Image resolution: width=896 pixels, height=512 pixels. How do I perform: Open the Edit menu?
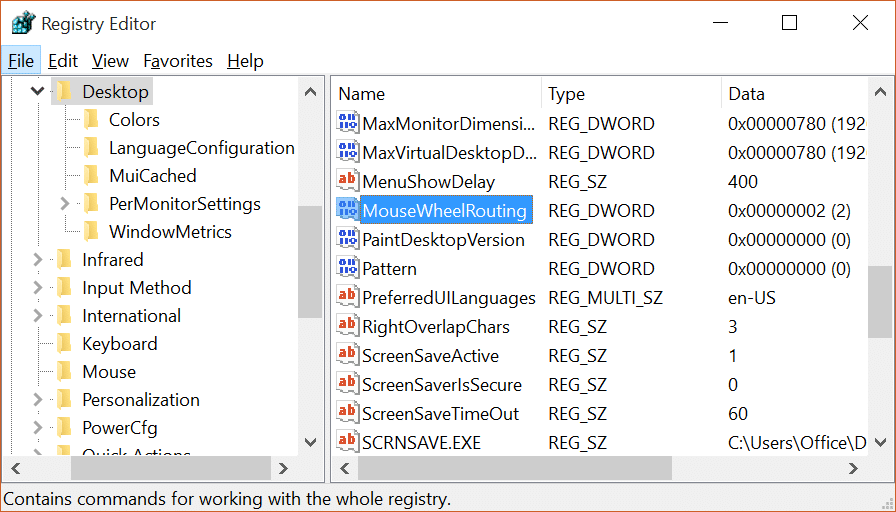coord(63,61)
